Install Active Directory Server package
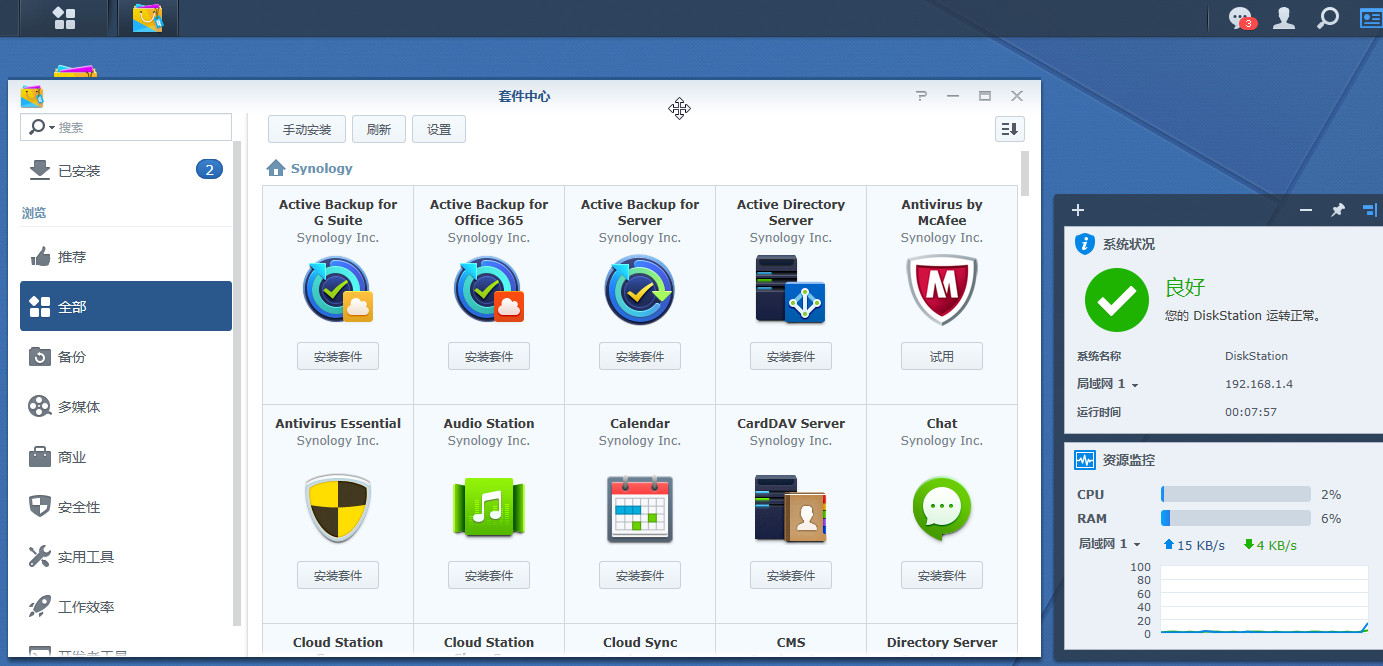The image size is (1383, 666). point(791,356)
